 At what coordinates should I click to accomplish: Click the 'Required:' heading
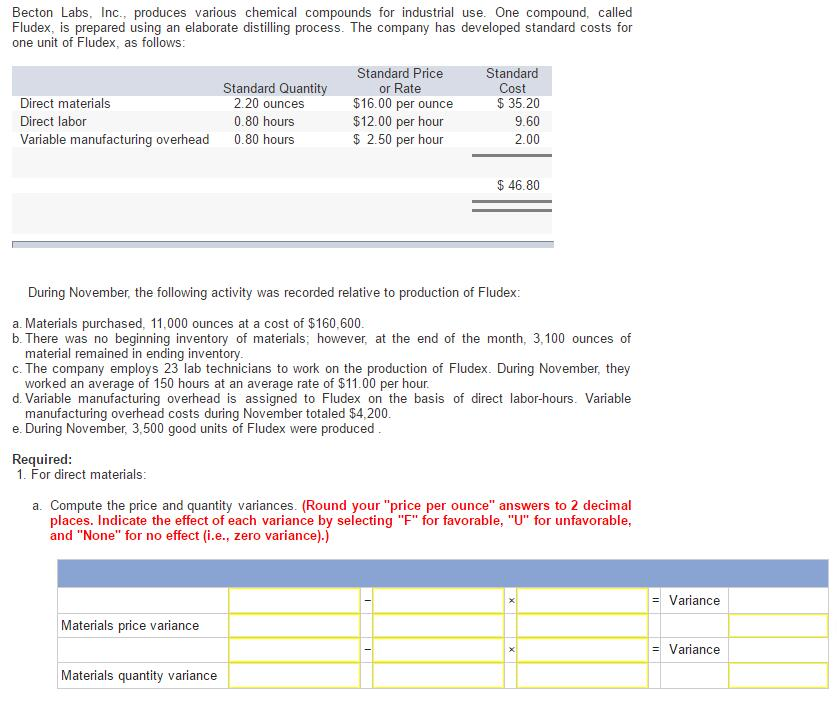click(x=42, y=459)
